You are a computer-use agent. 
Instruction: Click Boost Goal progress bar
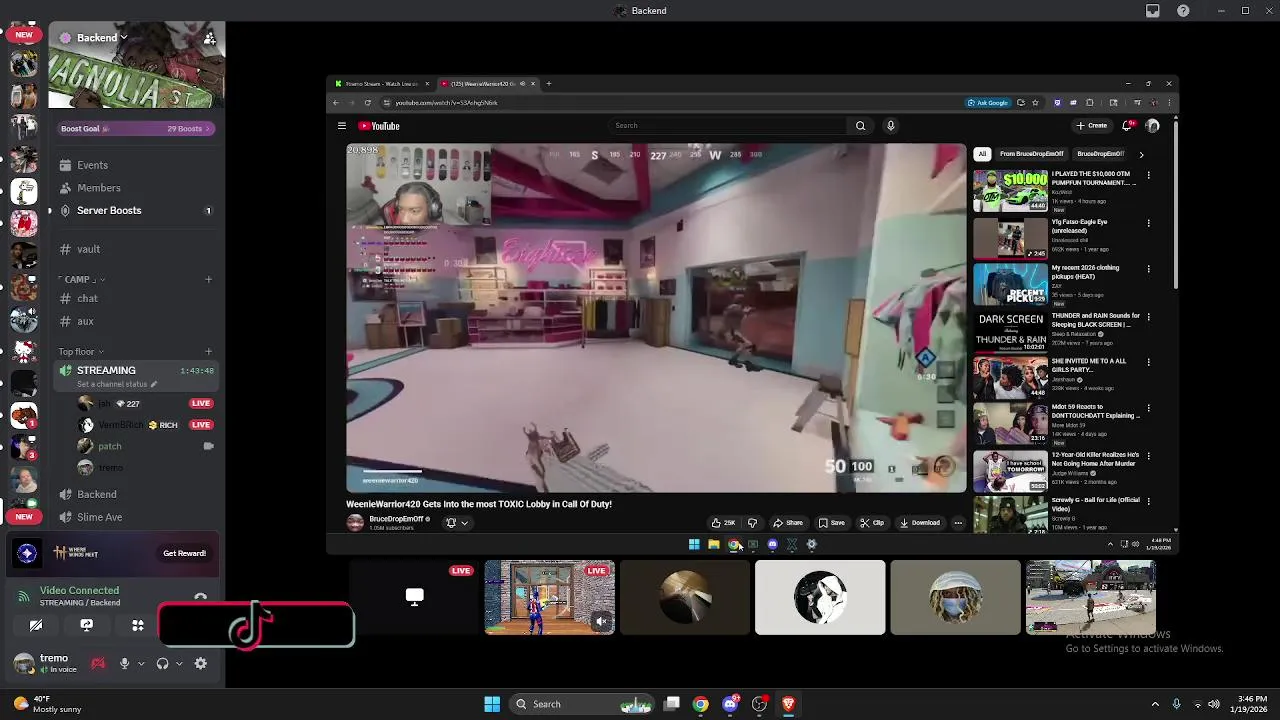[134, 129]
